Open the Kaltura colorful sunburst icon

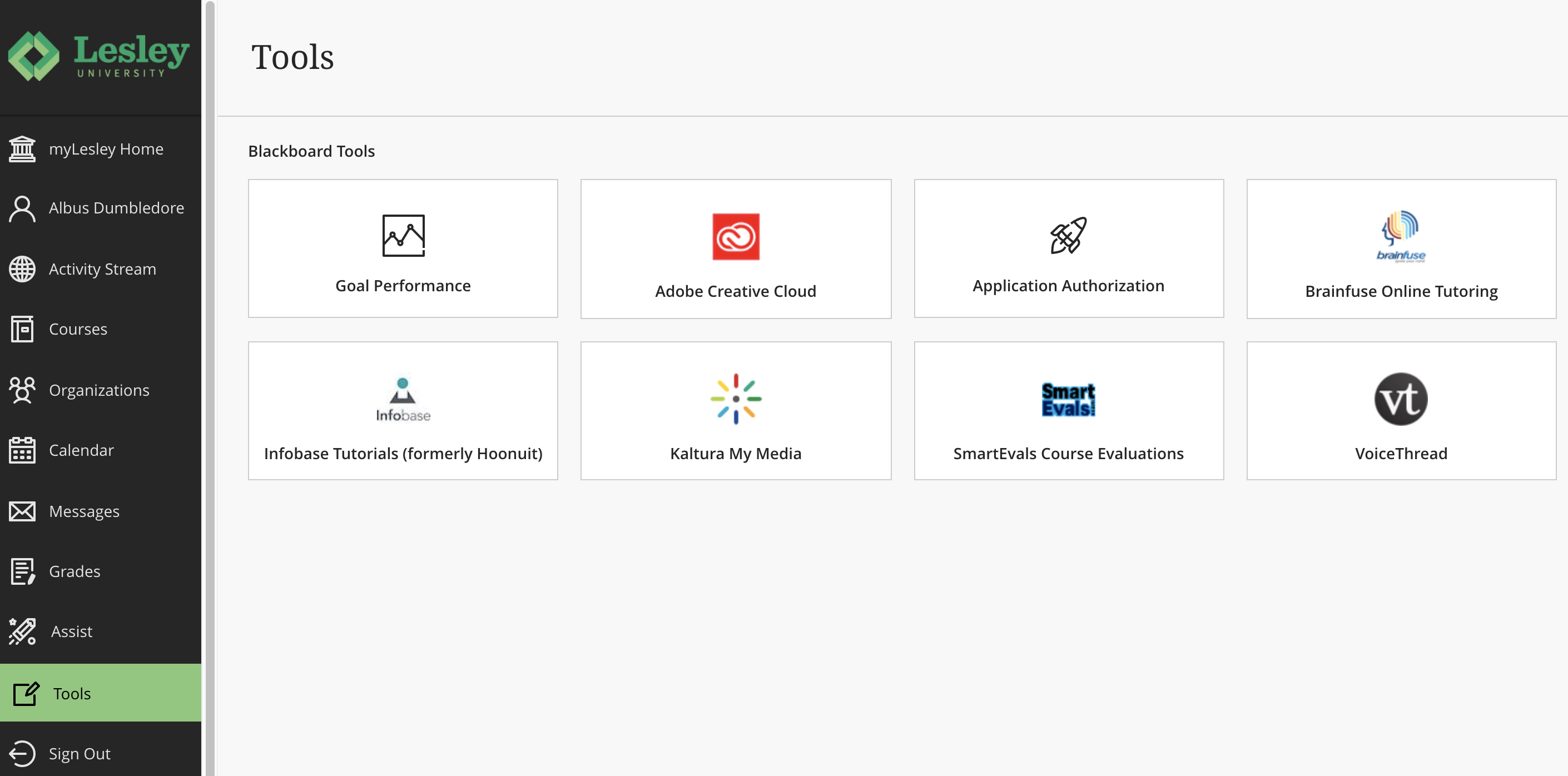pyautogui.click(x=735, y=399)
